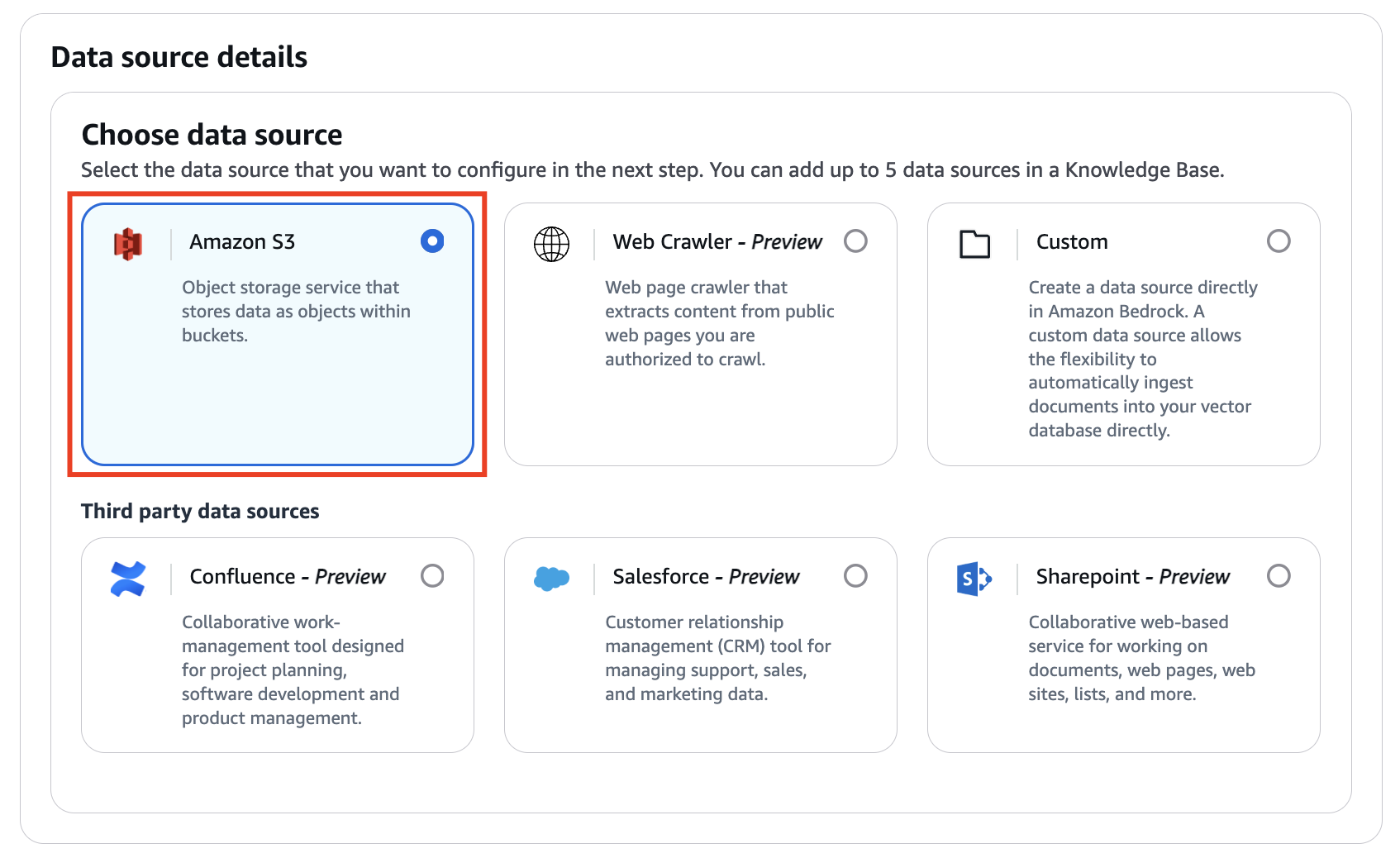Select the Confluence radio button

click(x=433, y=576)
